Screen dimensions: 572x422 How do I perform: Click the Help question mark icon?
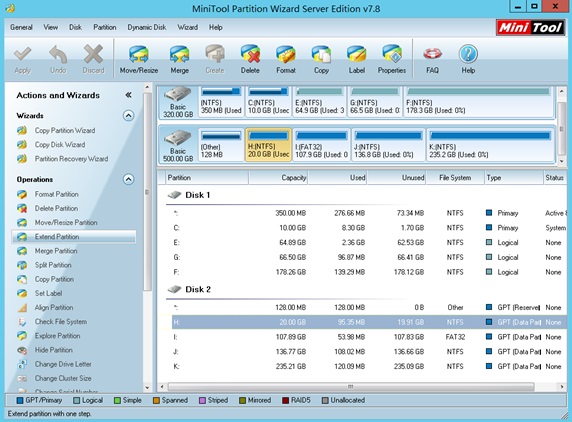468,60
